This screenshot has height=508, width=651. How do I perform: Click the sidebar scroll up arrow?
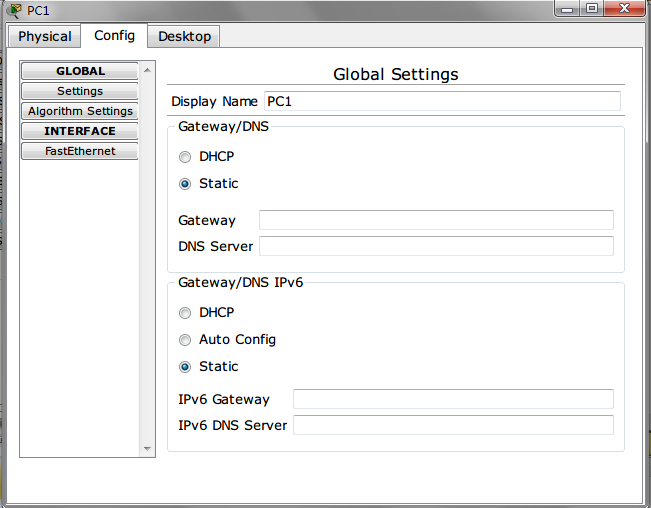(x=147, y=70)
